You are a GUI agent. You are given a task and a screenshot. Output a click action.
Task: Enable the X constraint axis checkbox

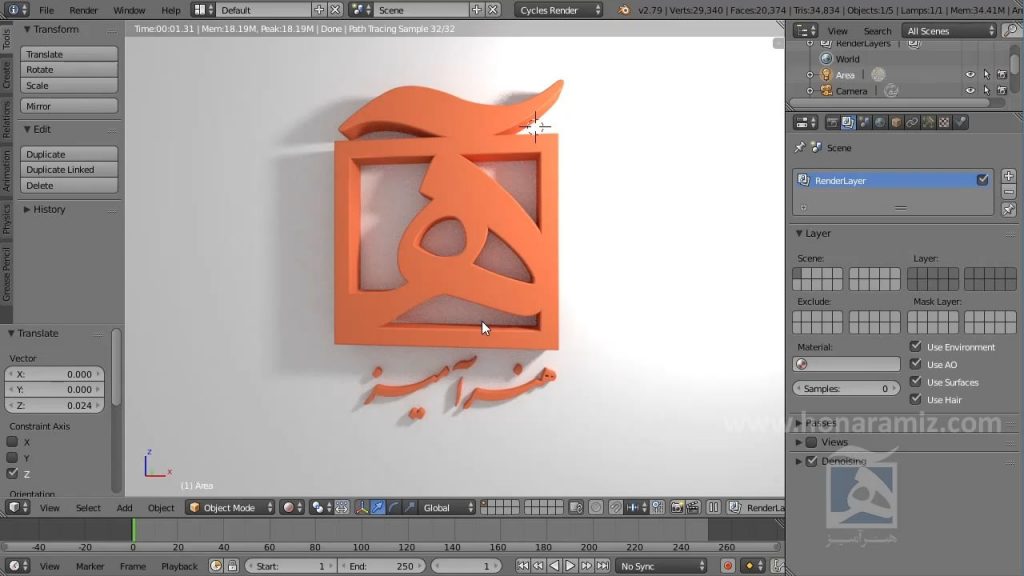[x=12, y=441]
